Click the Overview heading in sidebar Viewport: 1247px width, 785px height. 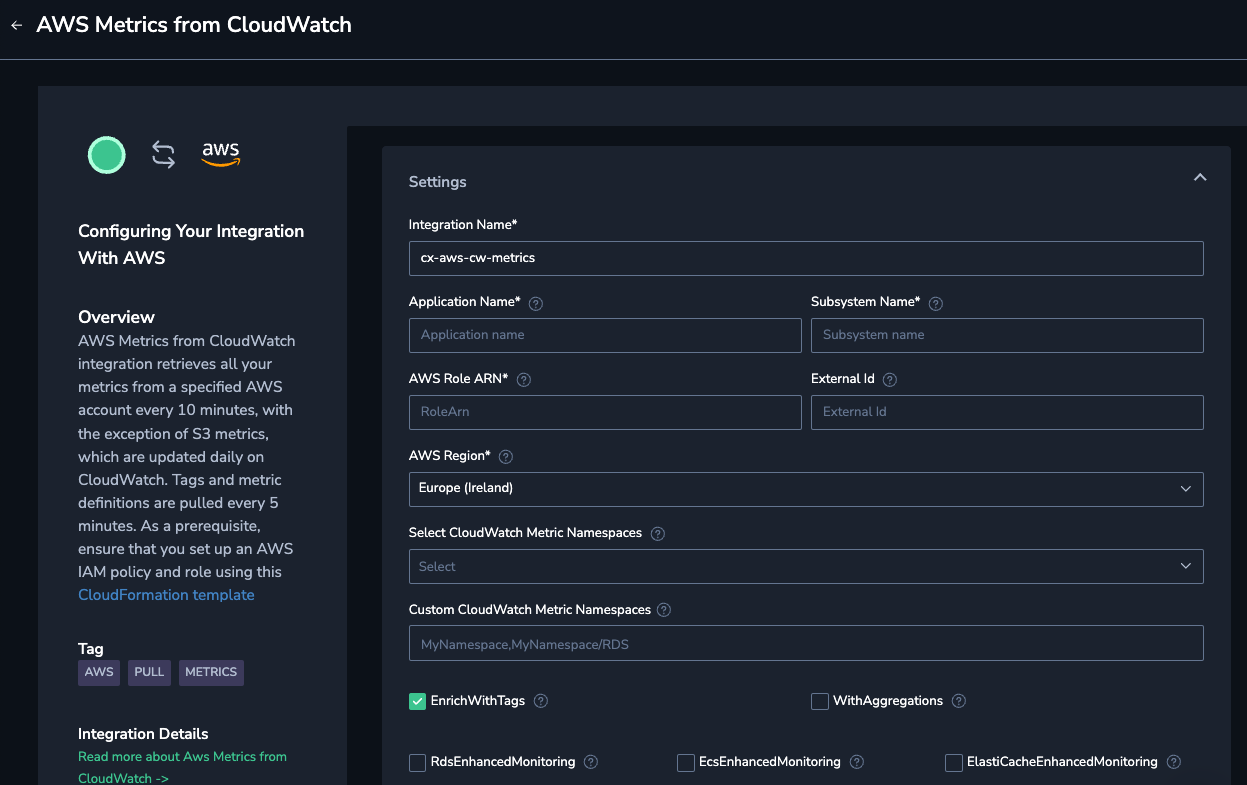coord(117,317)
